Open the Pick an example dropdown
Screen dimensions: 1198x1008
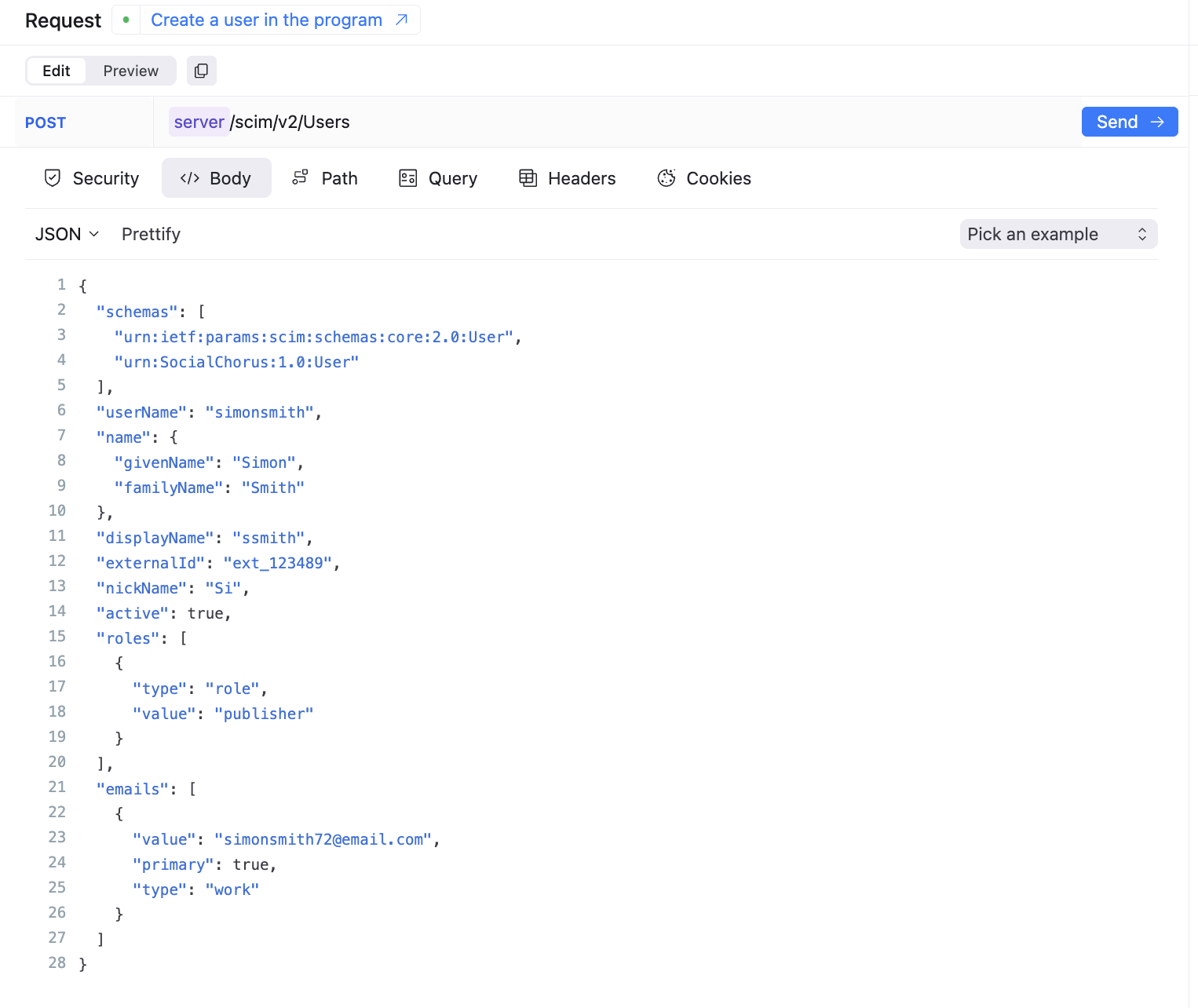pos(1057,234)
